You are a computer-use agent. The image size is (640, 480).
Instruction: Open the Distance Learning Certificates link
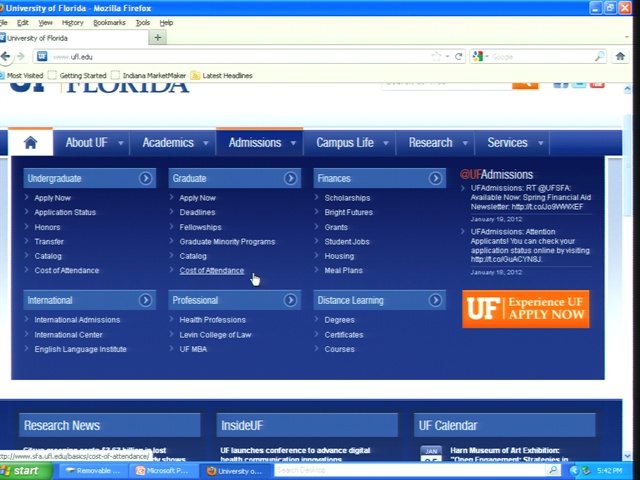[344, 335]
